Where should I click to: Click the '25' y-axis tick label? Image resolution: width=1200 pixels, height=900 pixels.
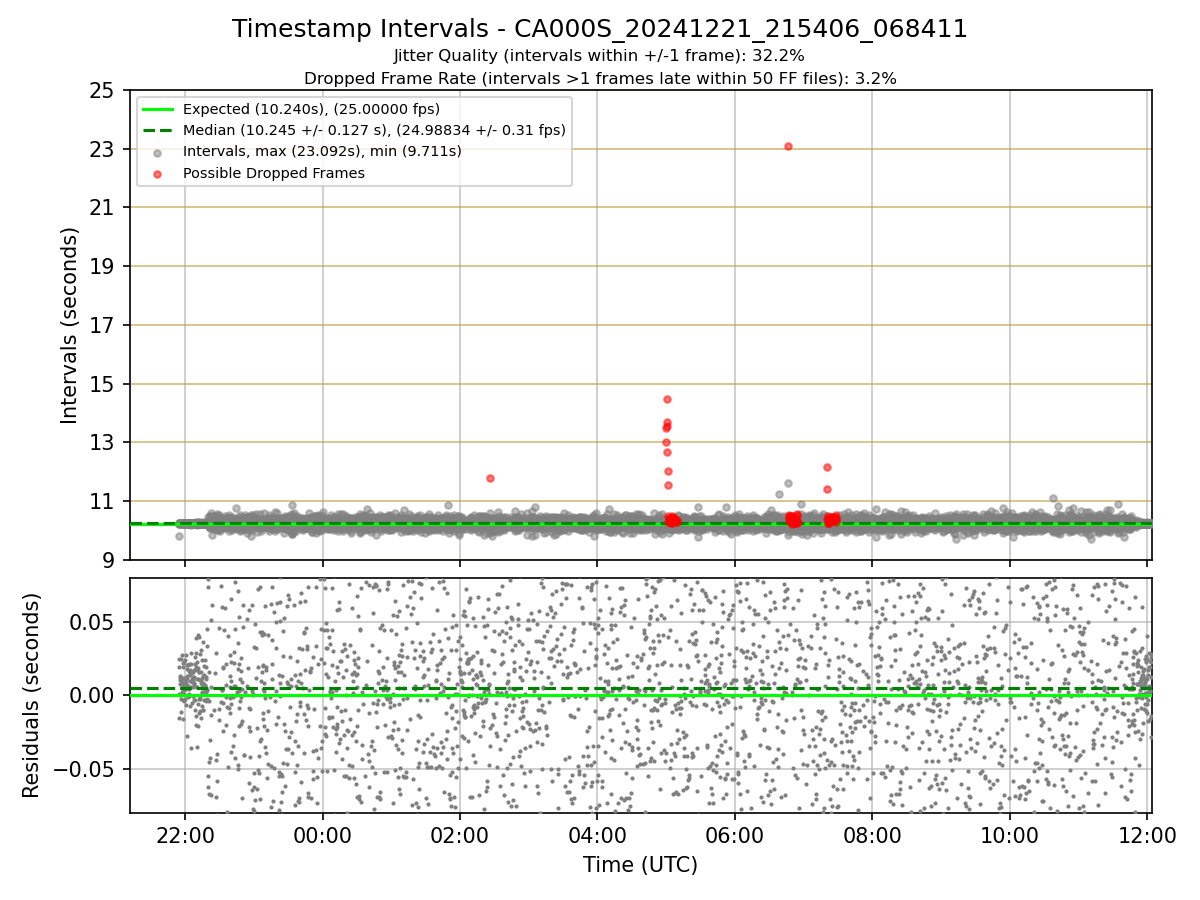tap(104, 91)
